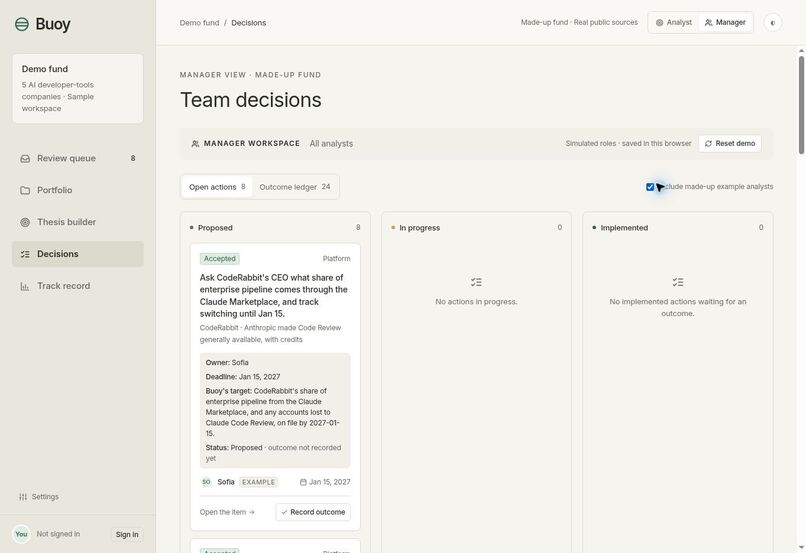Image resolution: width=806 pixels, height=553 pixels.
Task: Click the 'You' avatar badge
Action: click(x=21, y=534)
